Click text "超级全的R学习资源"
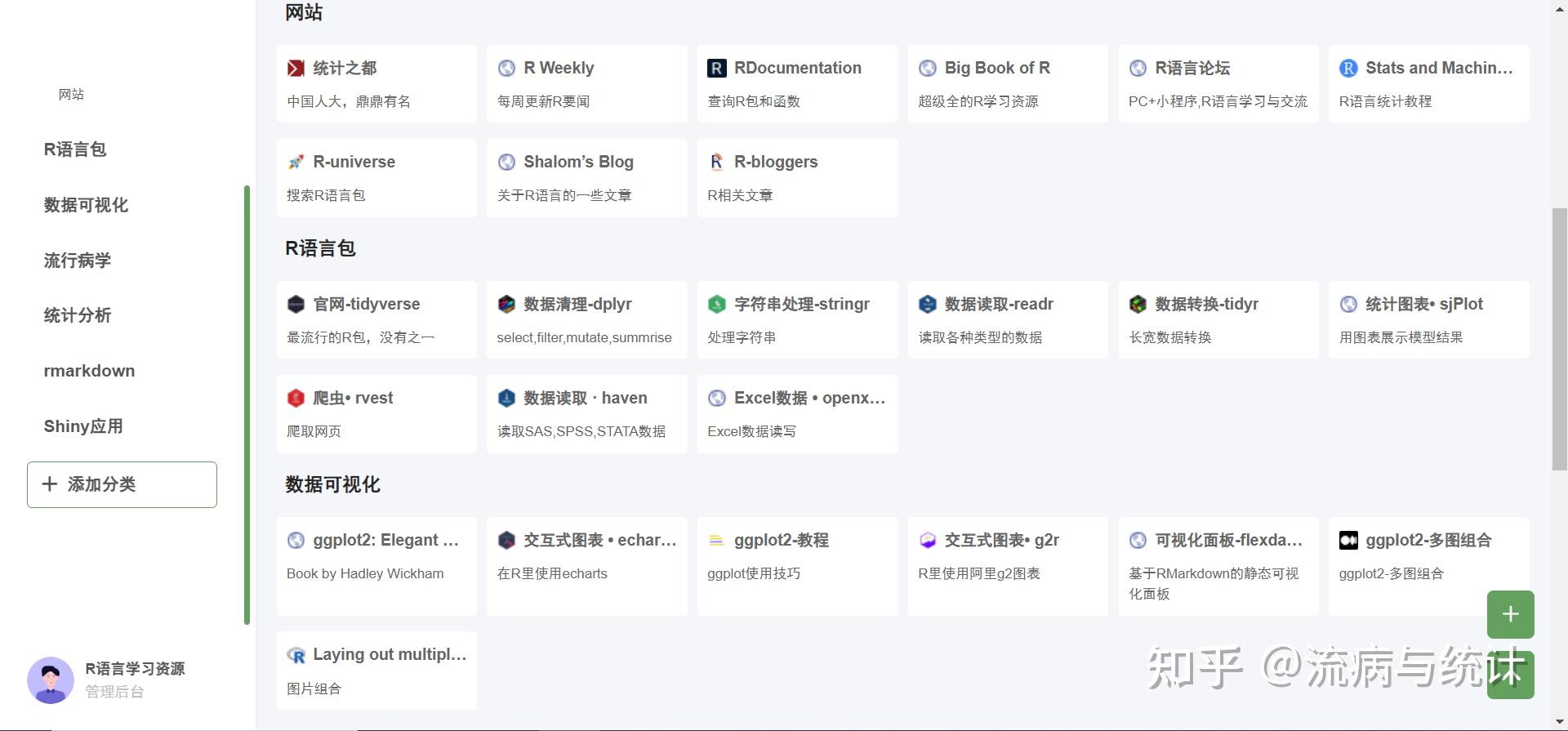The height and width of the screenshot is (731, 1568). [978, 102]
